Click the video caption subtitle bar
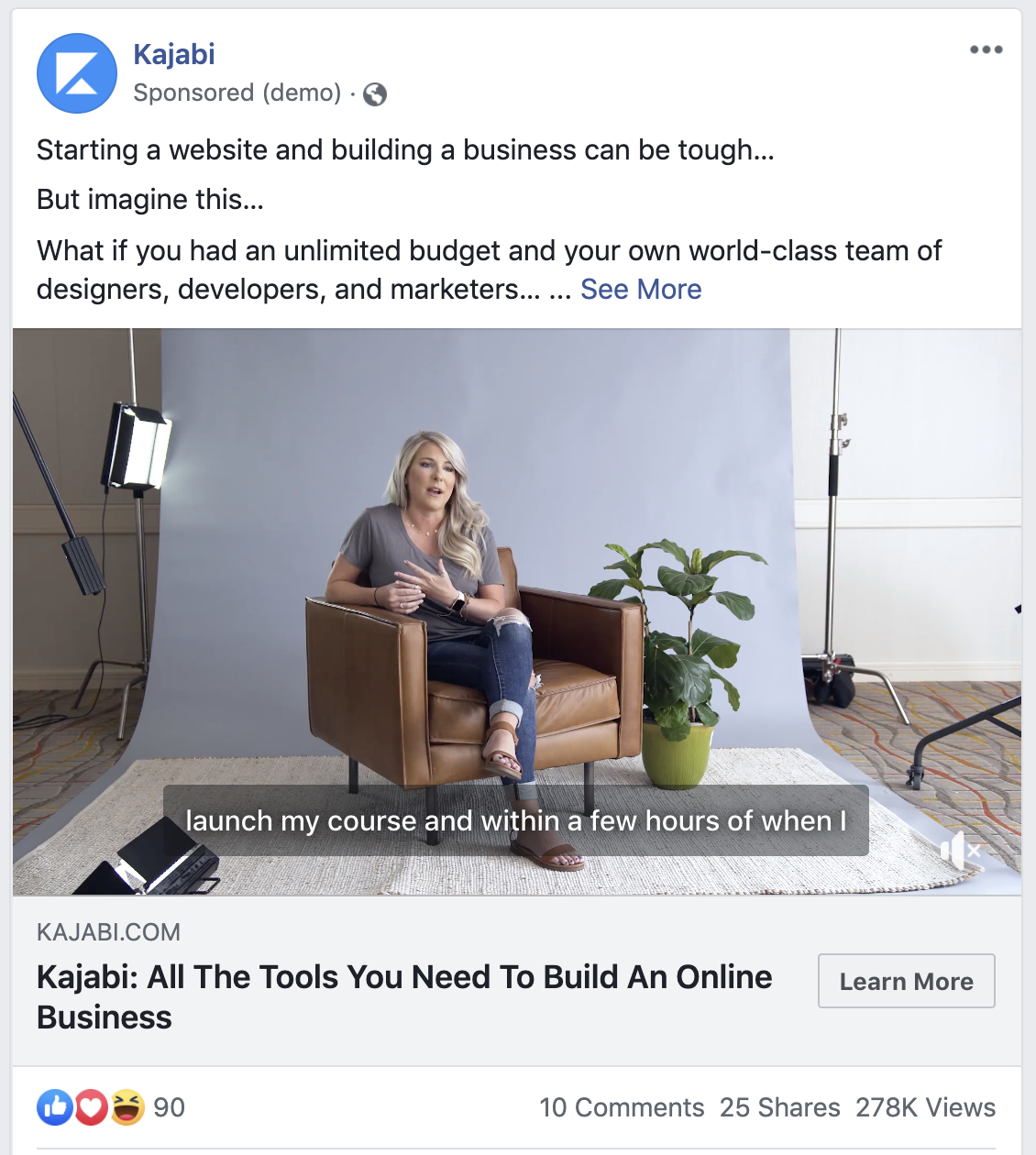This screenshot has height=1155, width=1036. click(x=516, y=820)
